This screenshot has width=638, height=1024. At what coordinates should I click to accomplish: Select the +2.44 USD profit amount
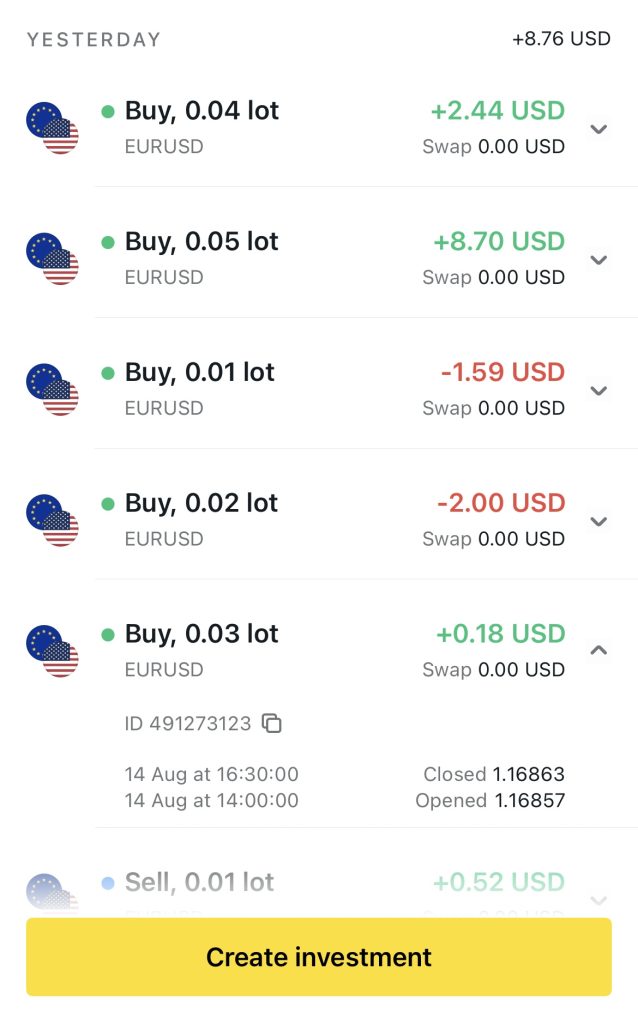tap(497, 111)
